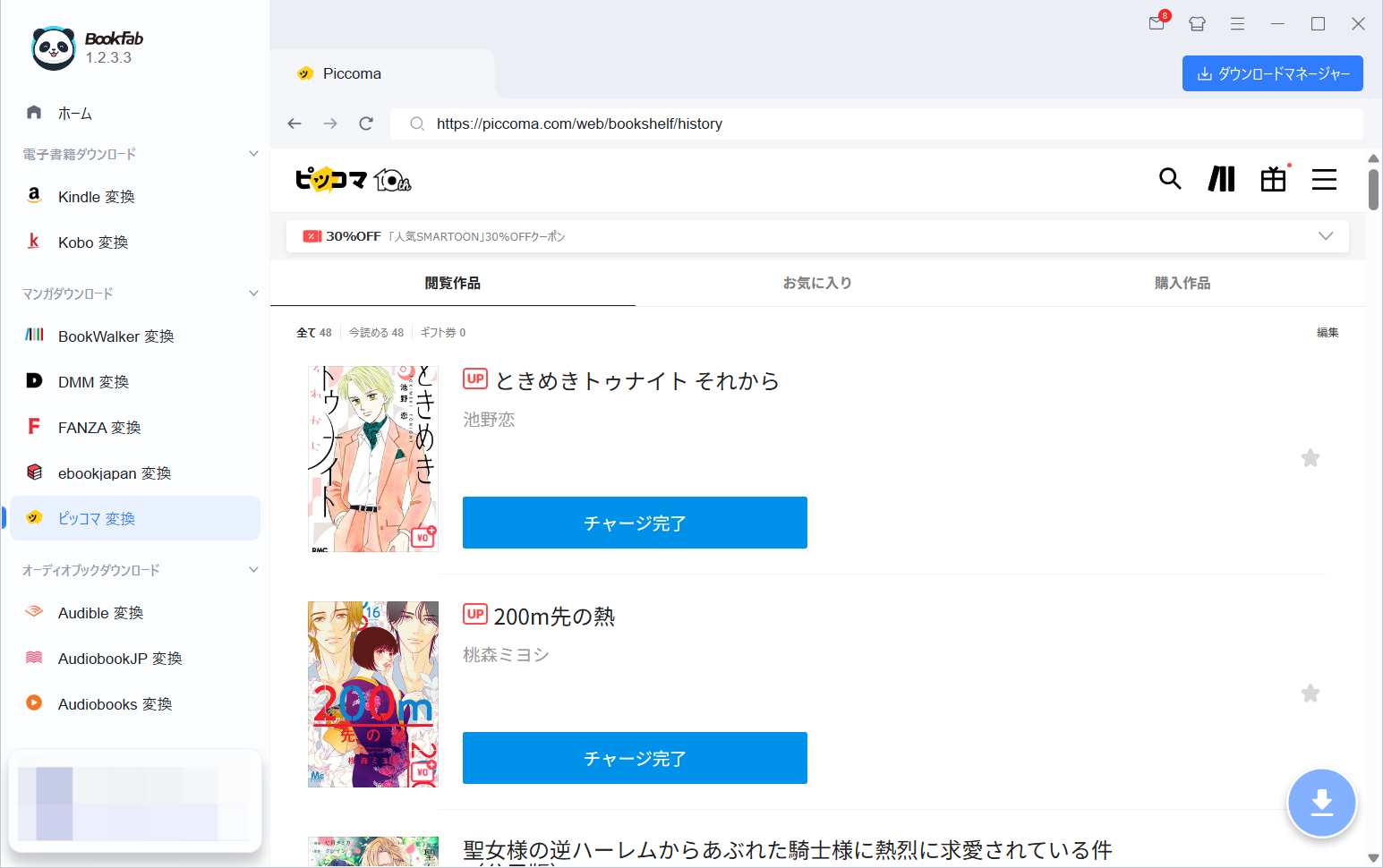Open Audiobooks 変換 in sidebar
Image resolution: width=1383 pixels, height=868 pixels.
coord(134,704)
